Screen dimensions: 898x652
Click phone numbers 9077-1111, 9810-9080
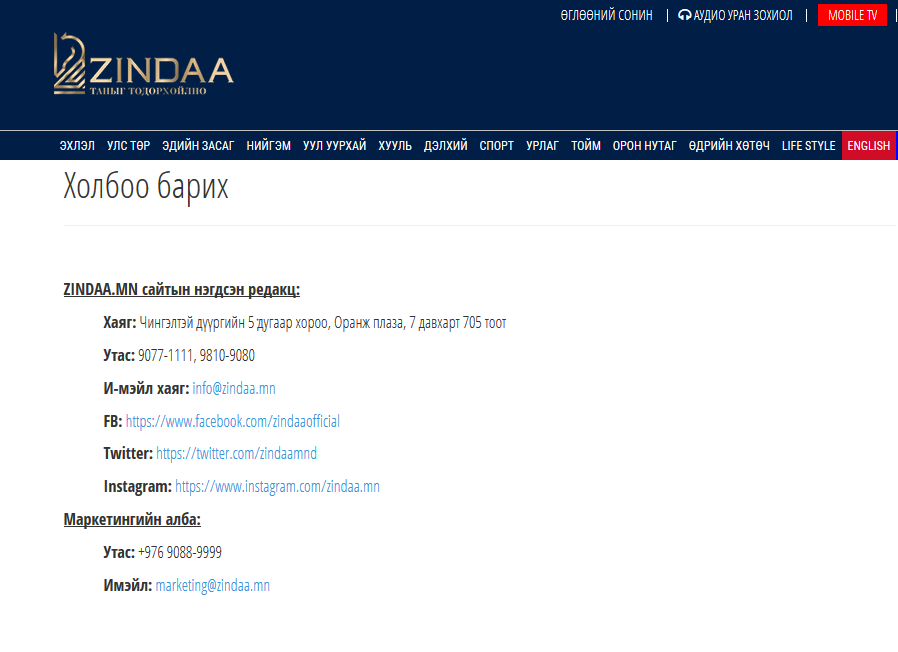[x=196, y=356]
